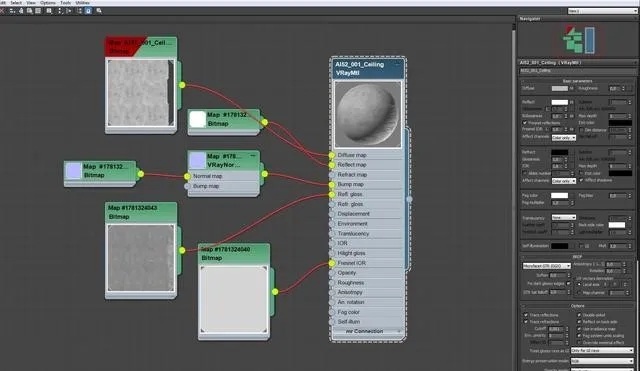Click output socket of Map #1781324040 node
This screenshot has width=640, height=371.
275,291
